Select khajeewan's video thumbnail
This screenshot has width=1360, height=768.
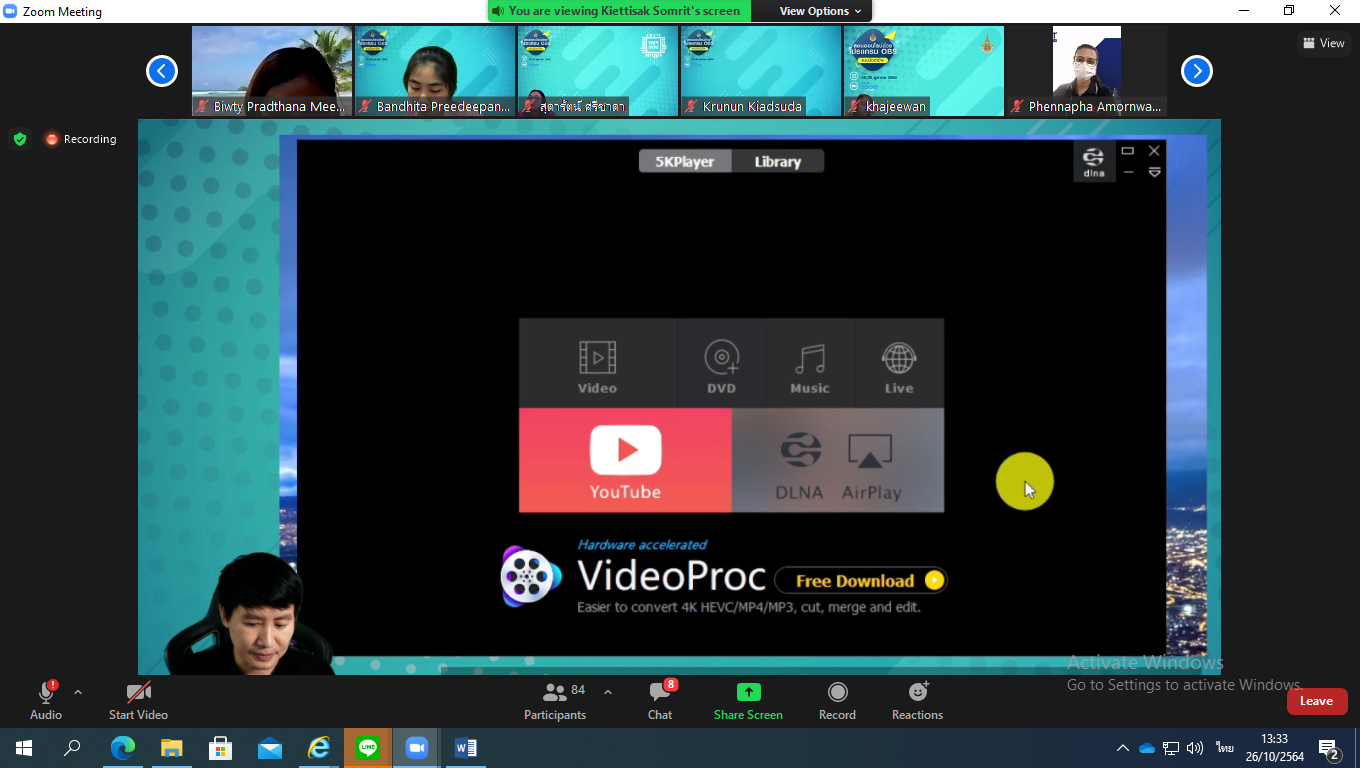coord(924,71)
